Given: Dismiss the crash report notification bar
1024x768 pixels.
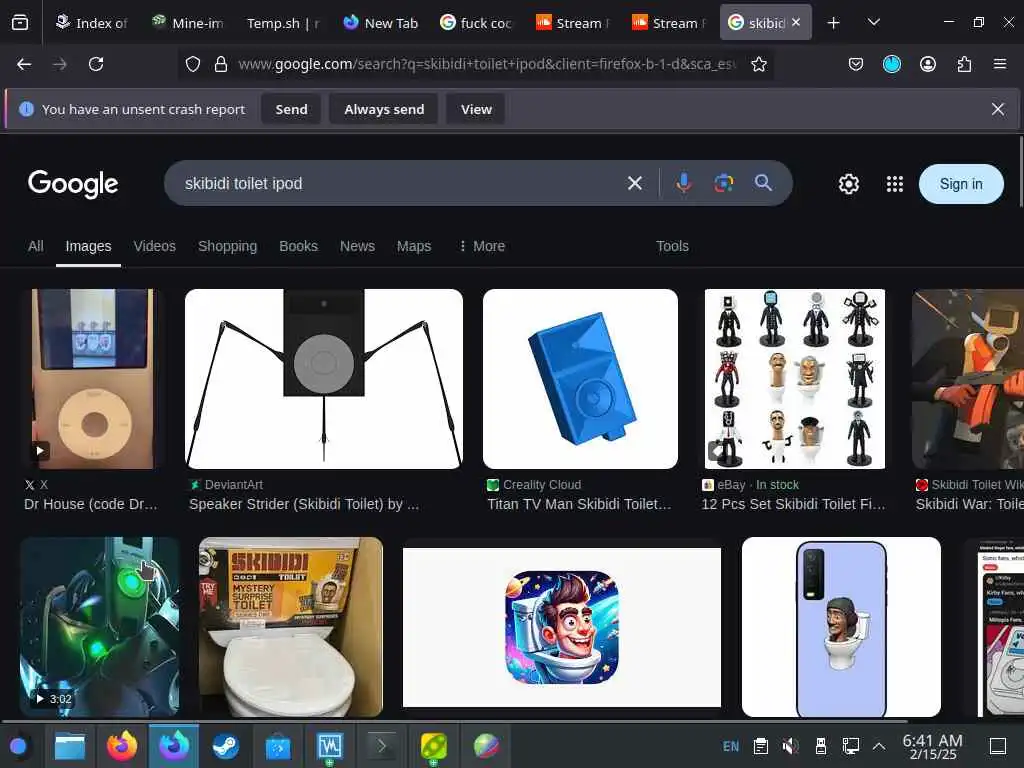Looking at the screenshot, I should tap(997, 109).
